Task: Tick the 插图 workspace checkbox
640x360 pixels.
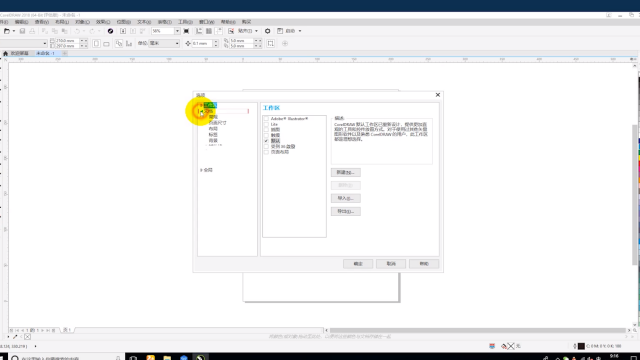Action: click(x=266, y=129)
